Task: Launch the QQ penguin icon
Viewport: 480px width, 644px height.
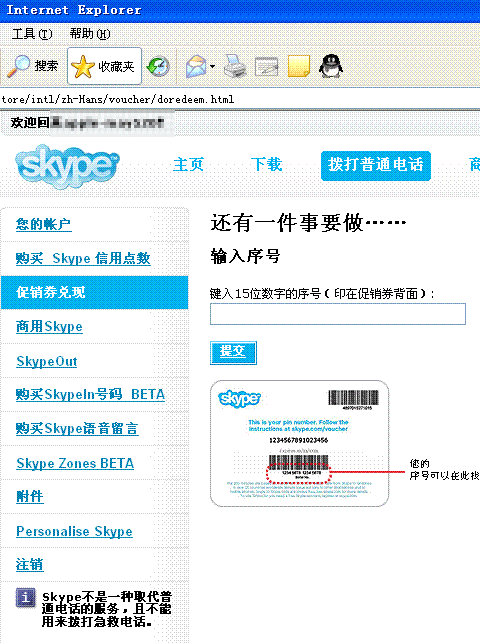Action: pos(331,66)
